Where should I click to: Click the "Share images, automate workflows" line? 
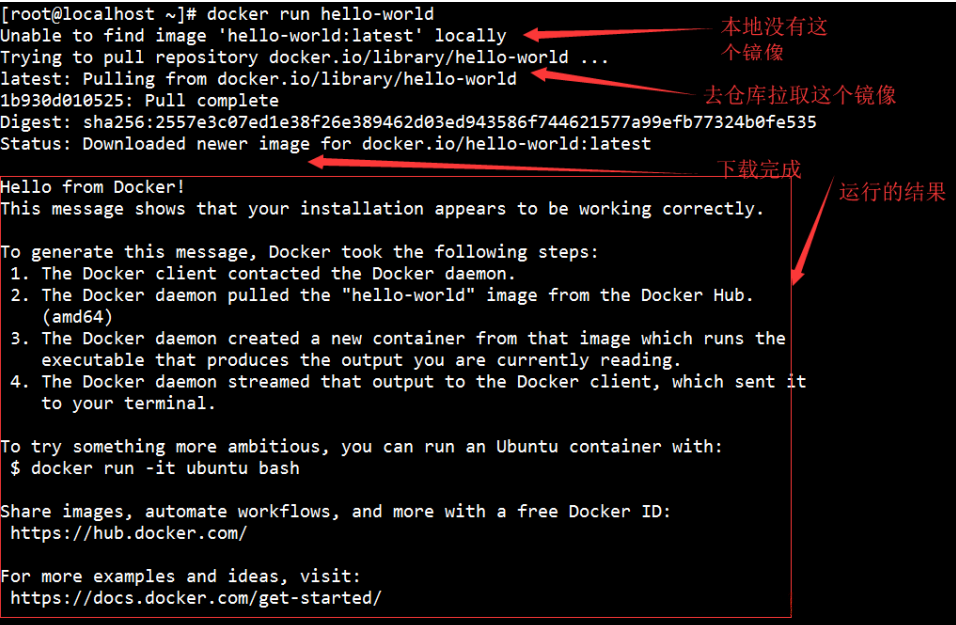pos(335,511)
